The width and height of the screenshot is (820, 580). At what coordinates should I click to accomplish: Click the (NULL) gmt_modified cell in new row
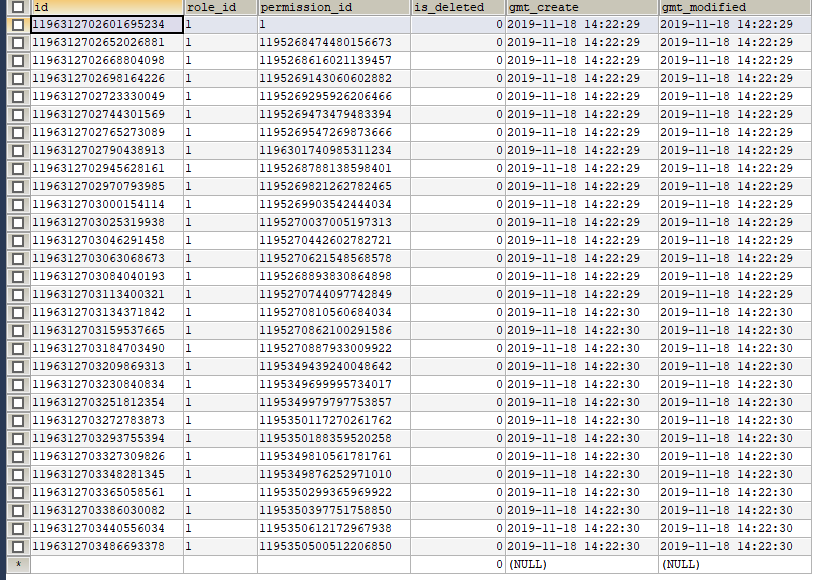point(735,565)
